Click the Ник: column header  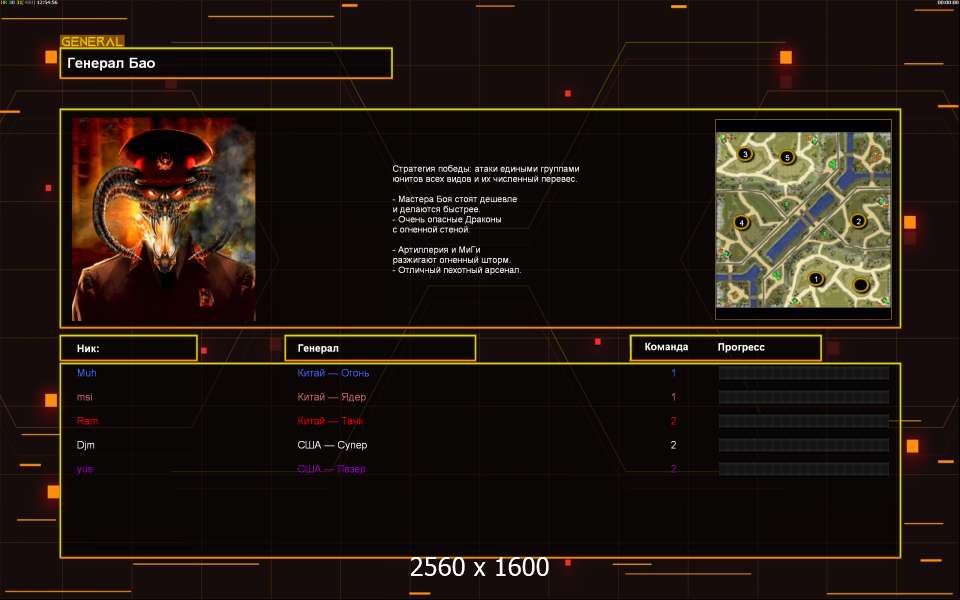pos(128,348)
